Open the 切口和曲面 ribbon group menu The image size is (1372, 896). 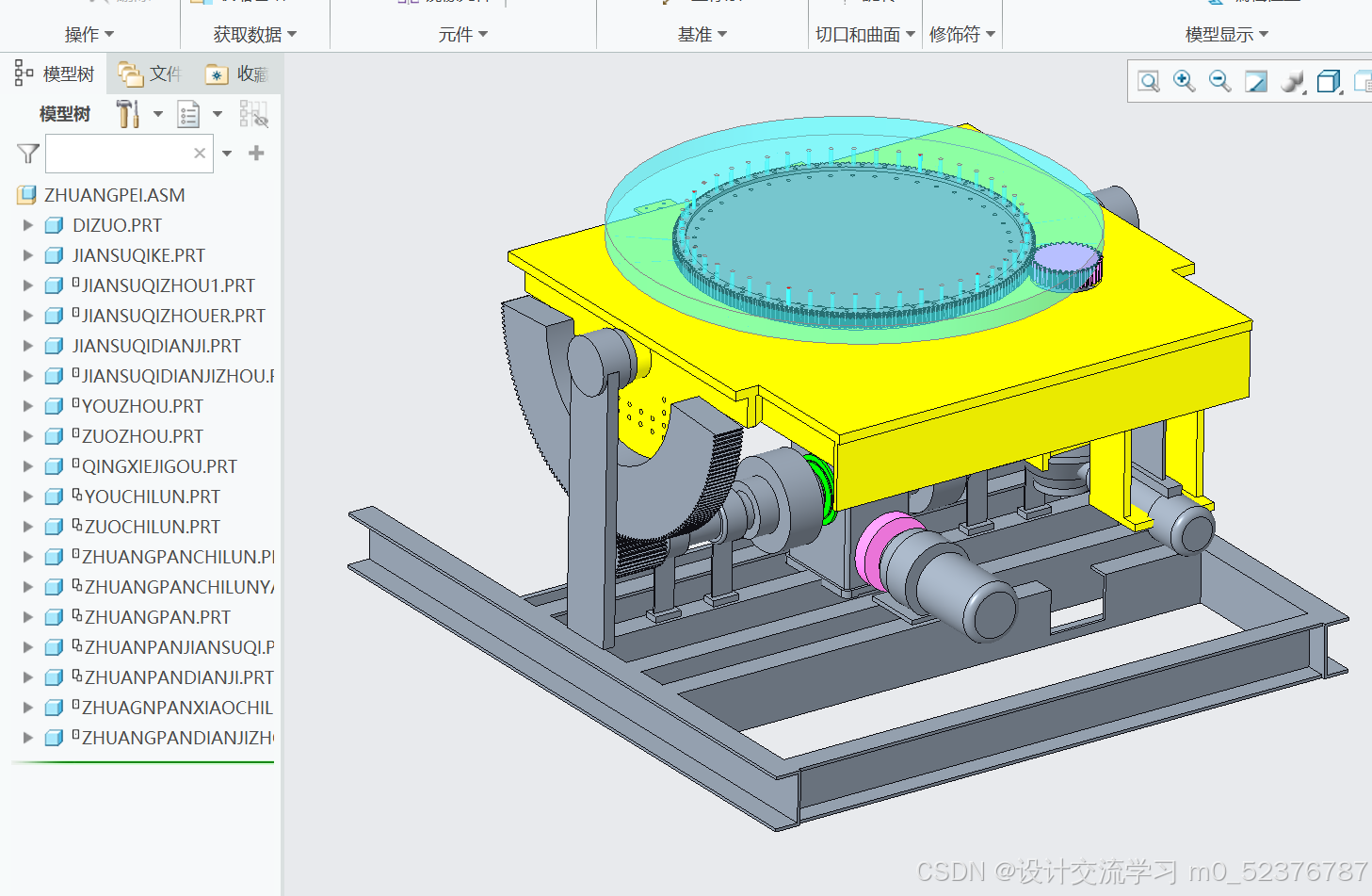click(x=865, y=35)
